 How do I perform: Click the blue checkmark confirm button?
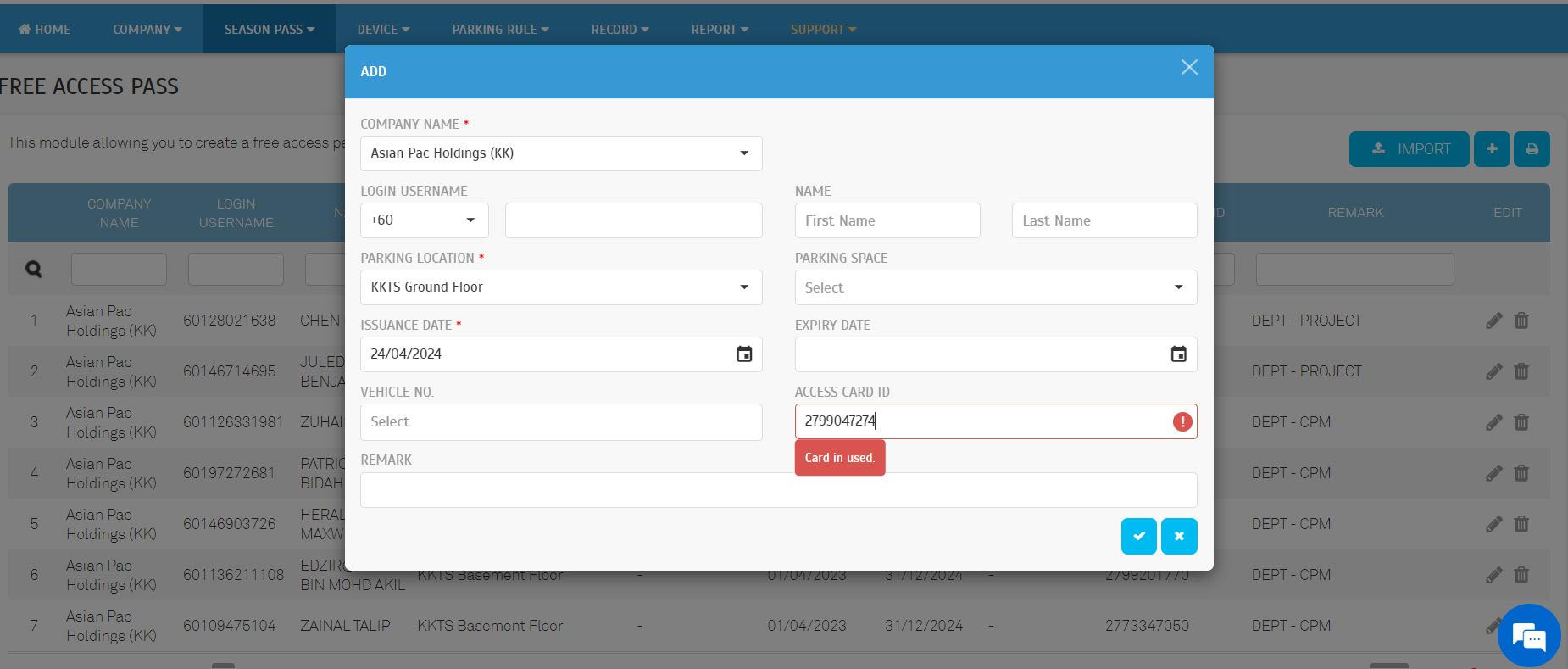(1138, 536)
